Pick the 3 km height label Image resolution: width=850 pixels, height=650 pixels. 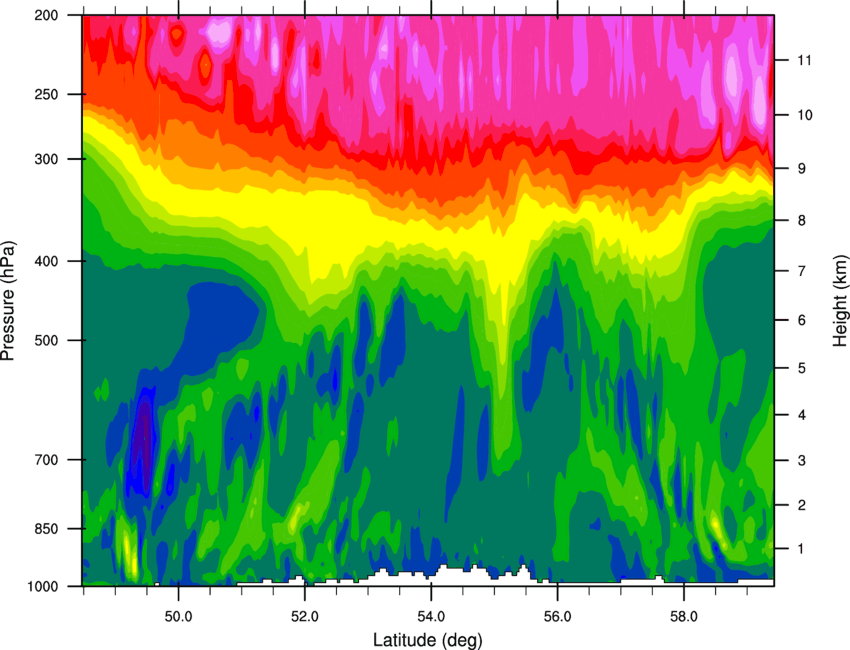(x=802, y=460)
